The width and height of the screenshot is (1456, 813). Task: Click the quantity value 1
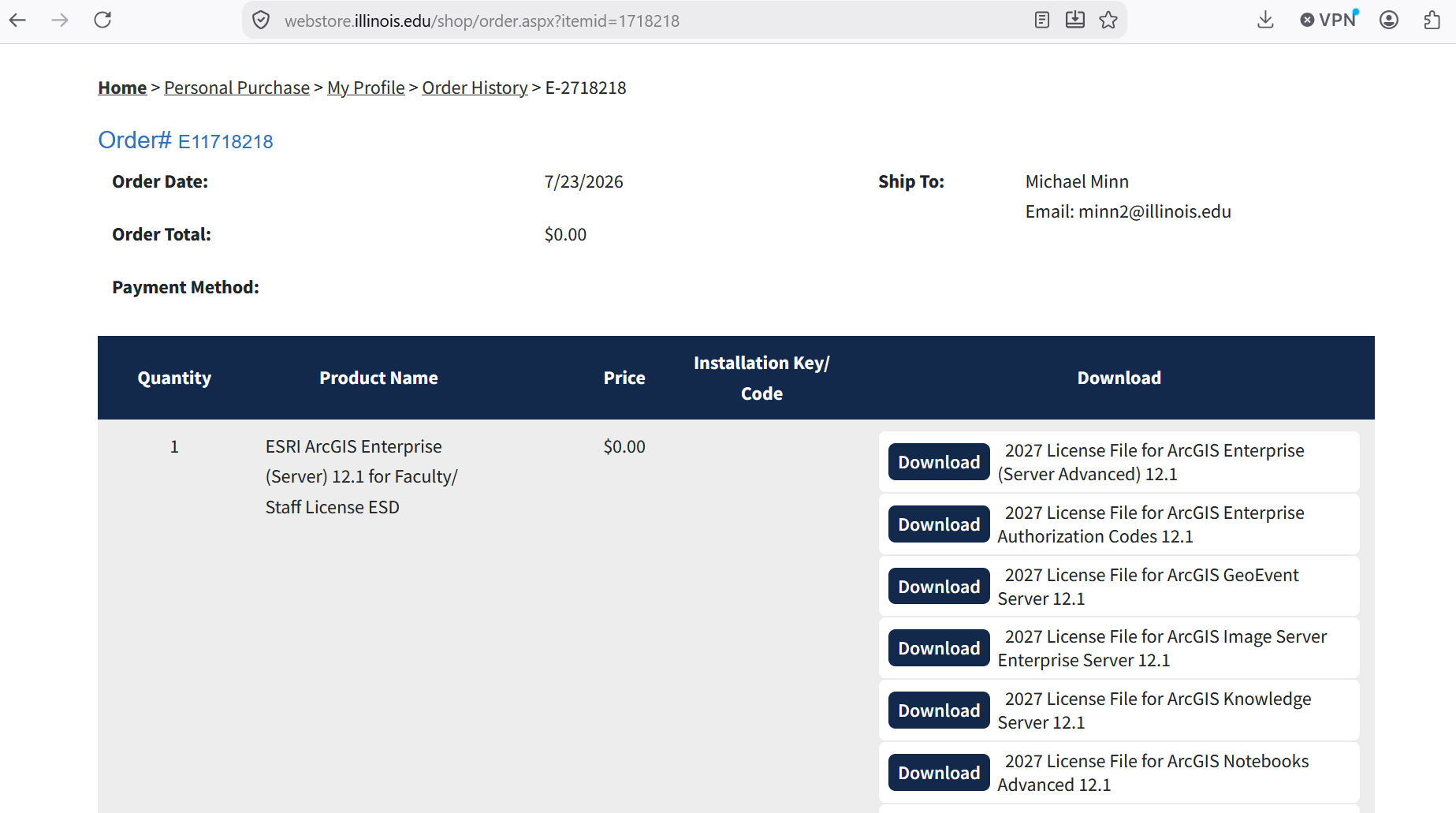click(174, 447)
